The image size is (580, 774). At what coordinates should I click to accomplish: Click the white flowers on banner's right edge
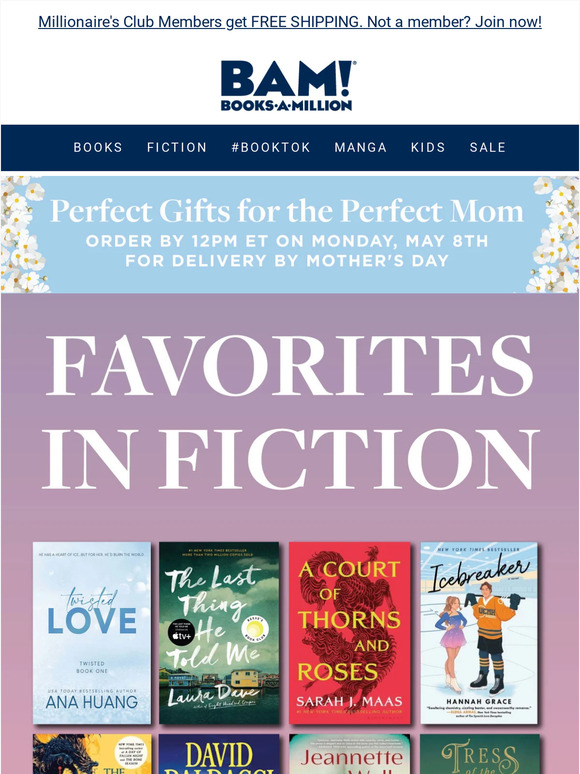[x=553, y=234]
